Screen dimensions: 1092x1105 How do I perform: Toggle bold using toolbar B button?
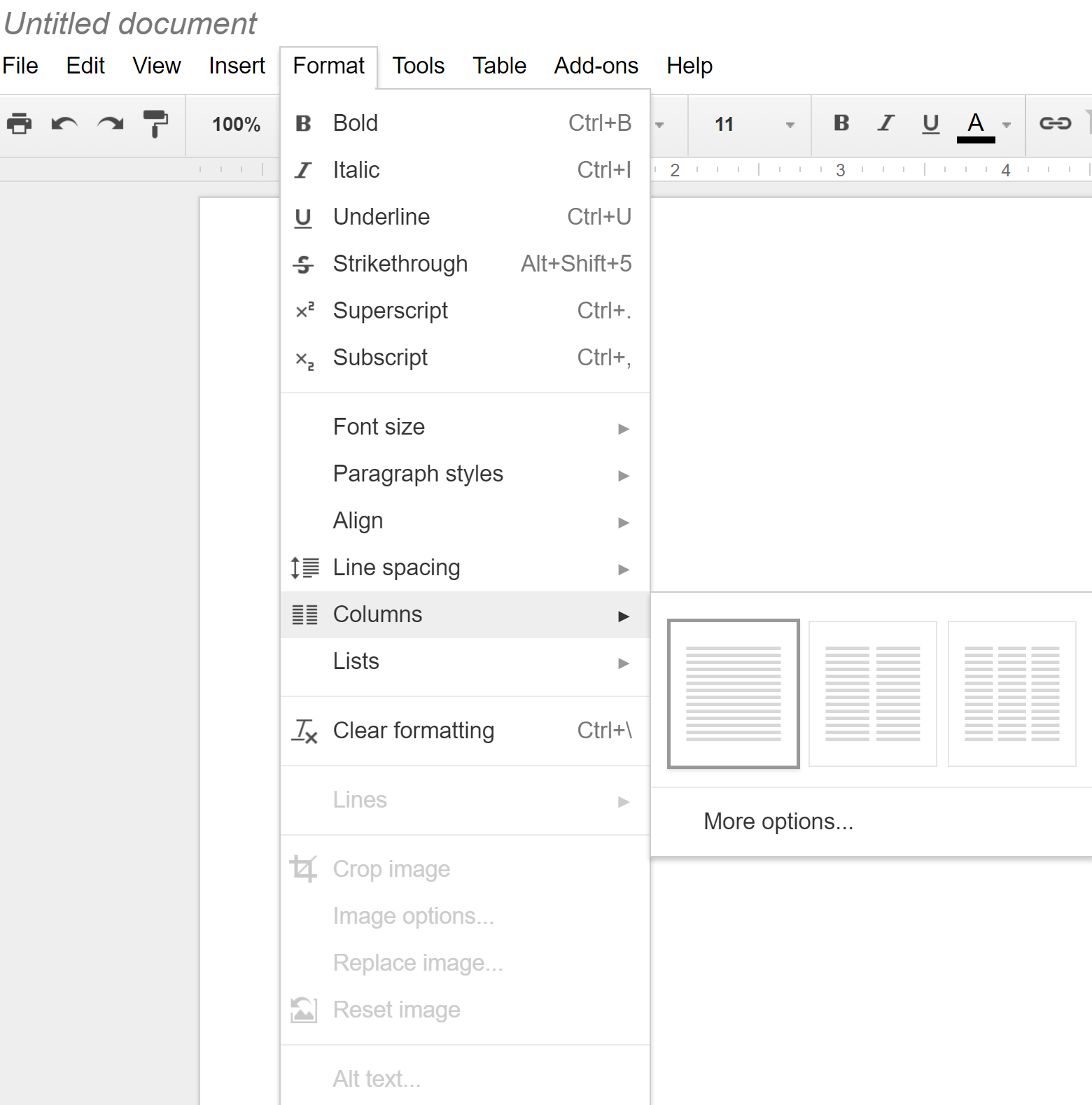click(841, 124)
